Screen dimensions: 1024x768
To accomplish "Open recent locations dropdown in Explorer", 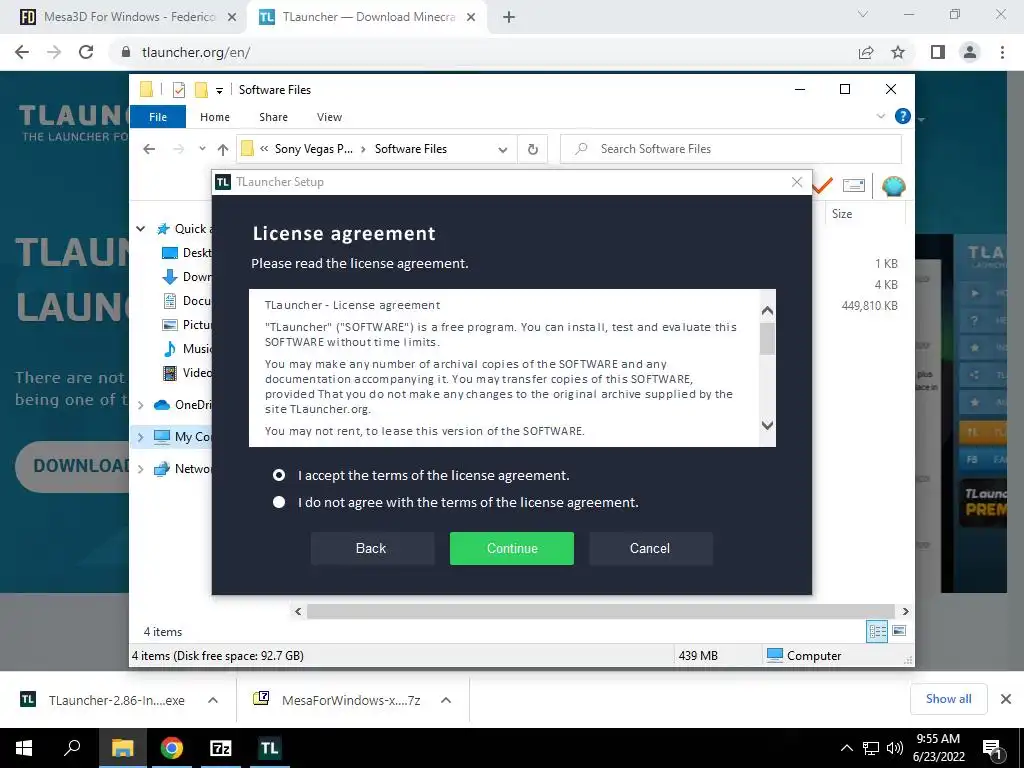I will (x=202, y=149).
